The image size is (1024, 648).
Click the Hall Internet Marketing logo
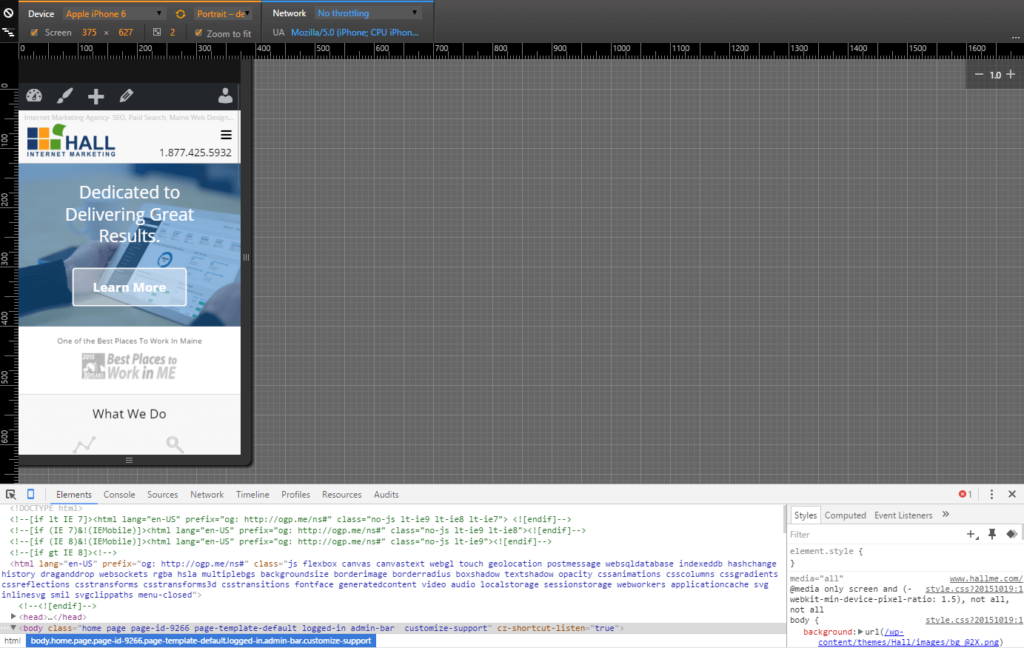point(71,140)
